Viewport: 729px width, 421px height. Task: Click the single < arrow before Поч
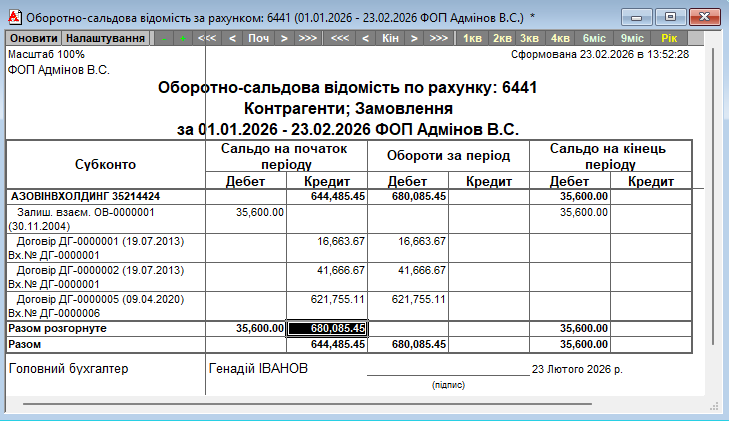click(232, 38)
